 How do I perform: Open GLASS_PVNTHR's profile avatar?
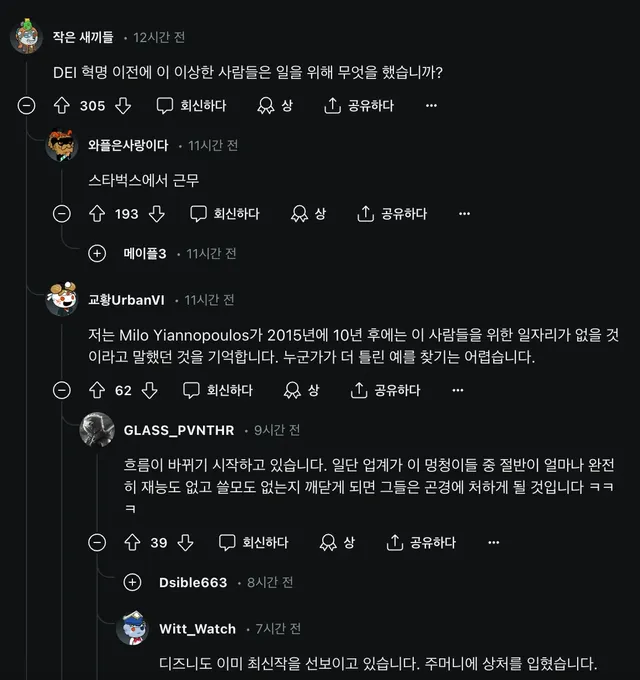point(96,430)
